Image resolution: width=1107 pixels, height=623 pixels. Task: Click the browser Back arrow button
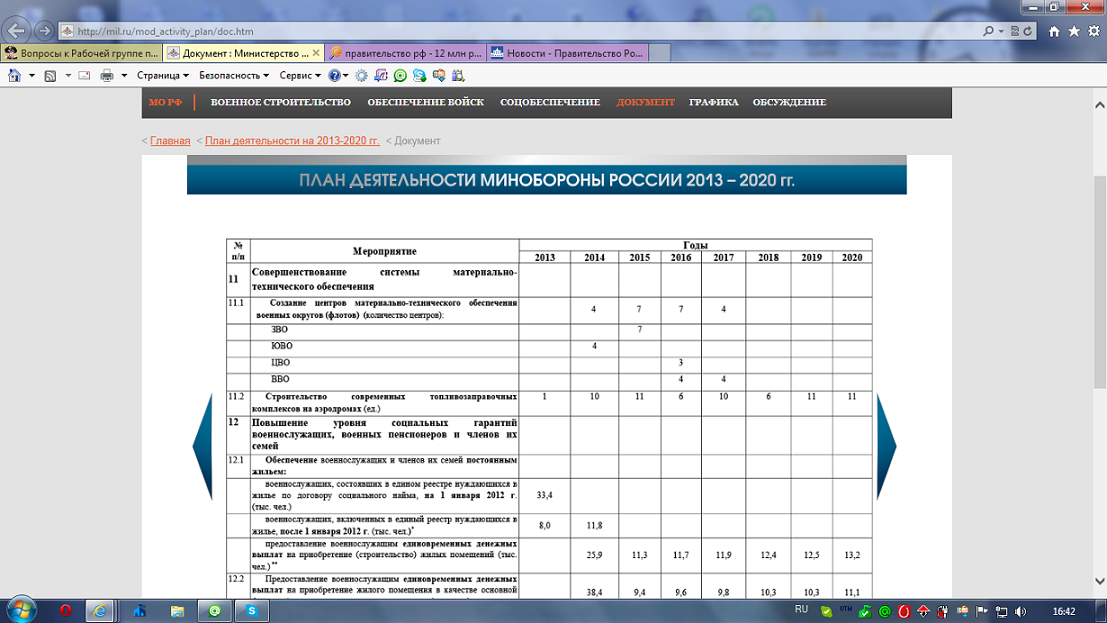[x=16, y=31]
